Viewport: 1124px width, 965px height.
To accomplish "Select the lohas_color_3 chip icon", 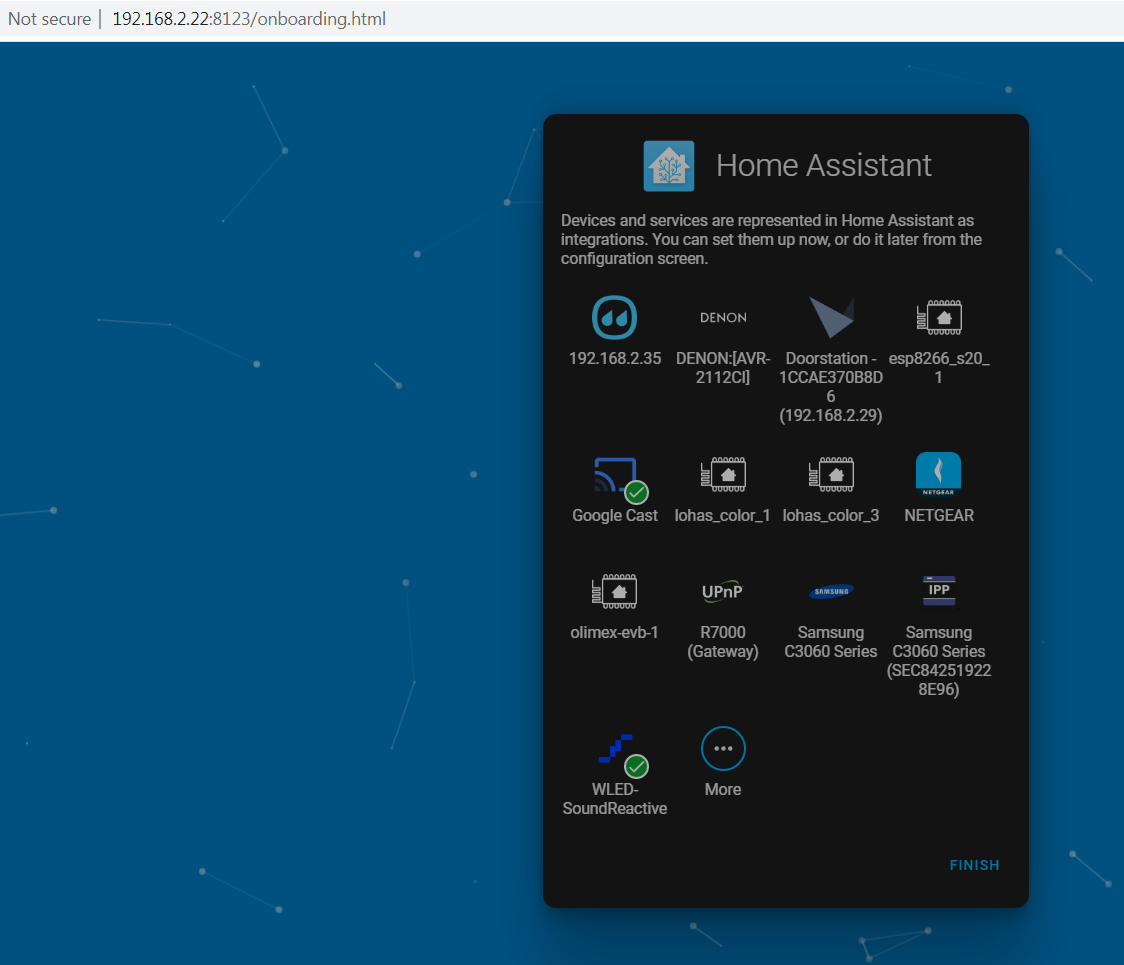I will pyautogui.click(x=831, y=474).
